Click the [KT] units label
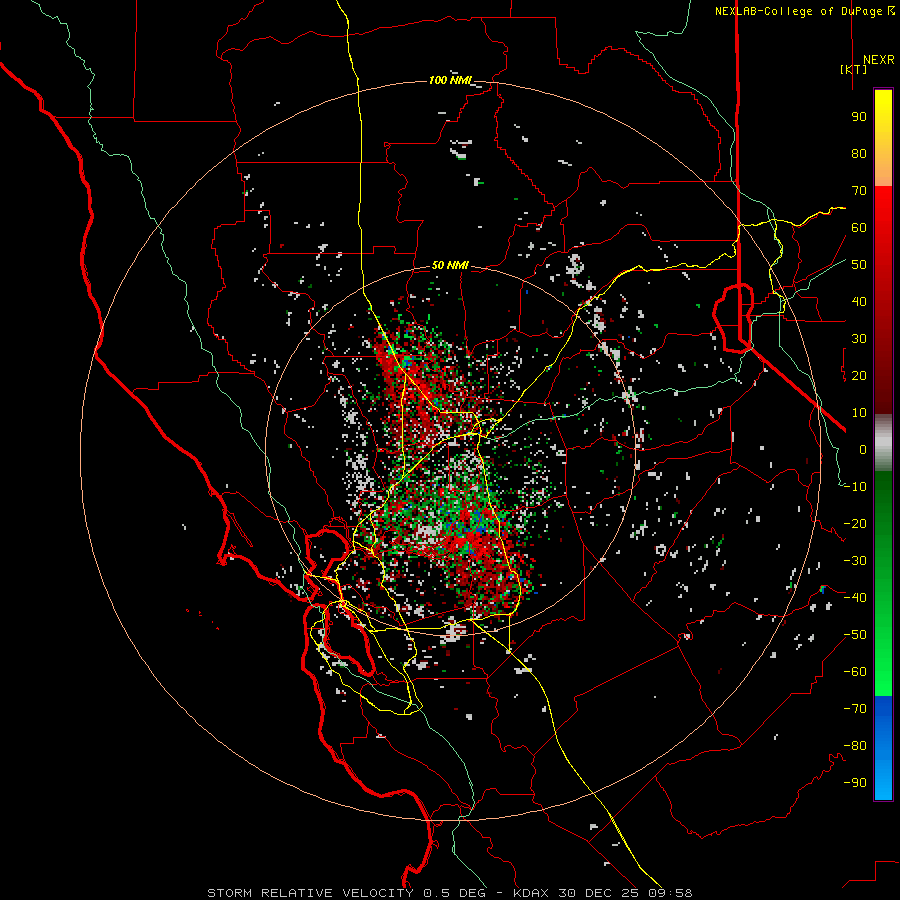The height and width of the screenshot is (900, 900). point(853,69)
